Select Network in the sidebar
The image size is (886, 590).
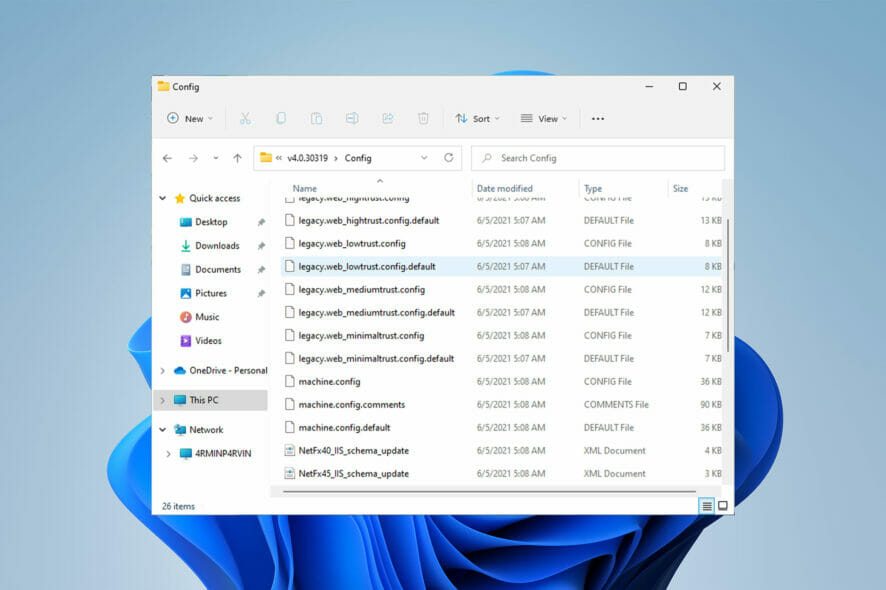tap(206, 430)
